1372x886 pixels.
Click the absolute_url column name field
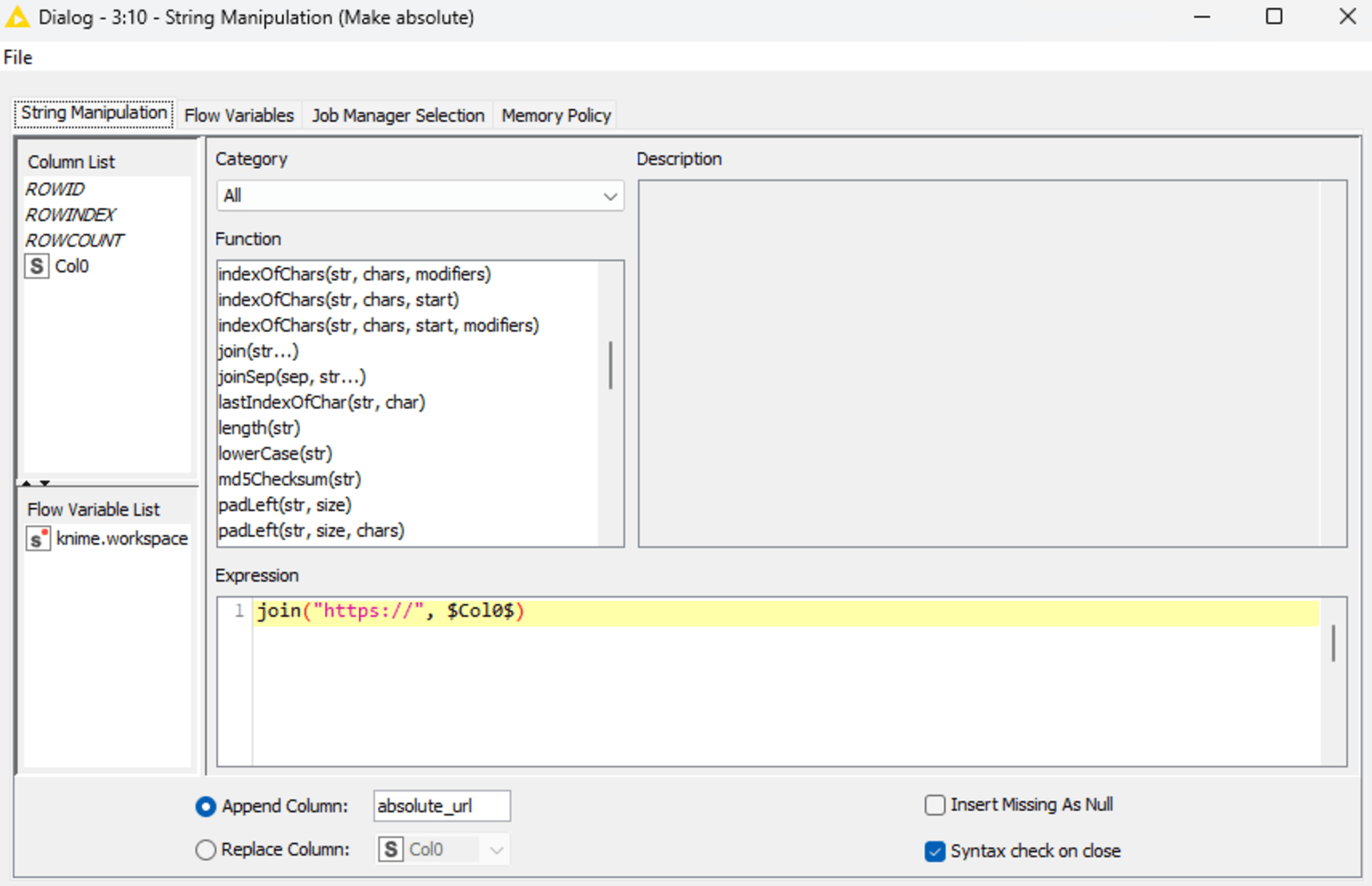(442, 806)
